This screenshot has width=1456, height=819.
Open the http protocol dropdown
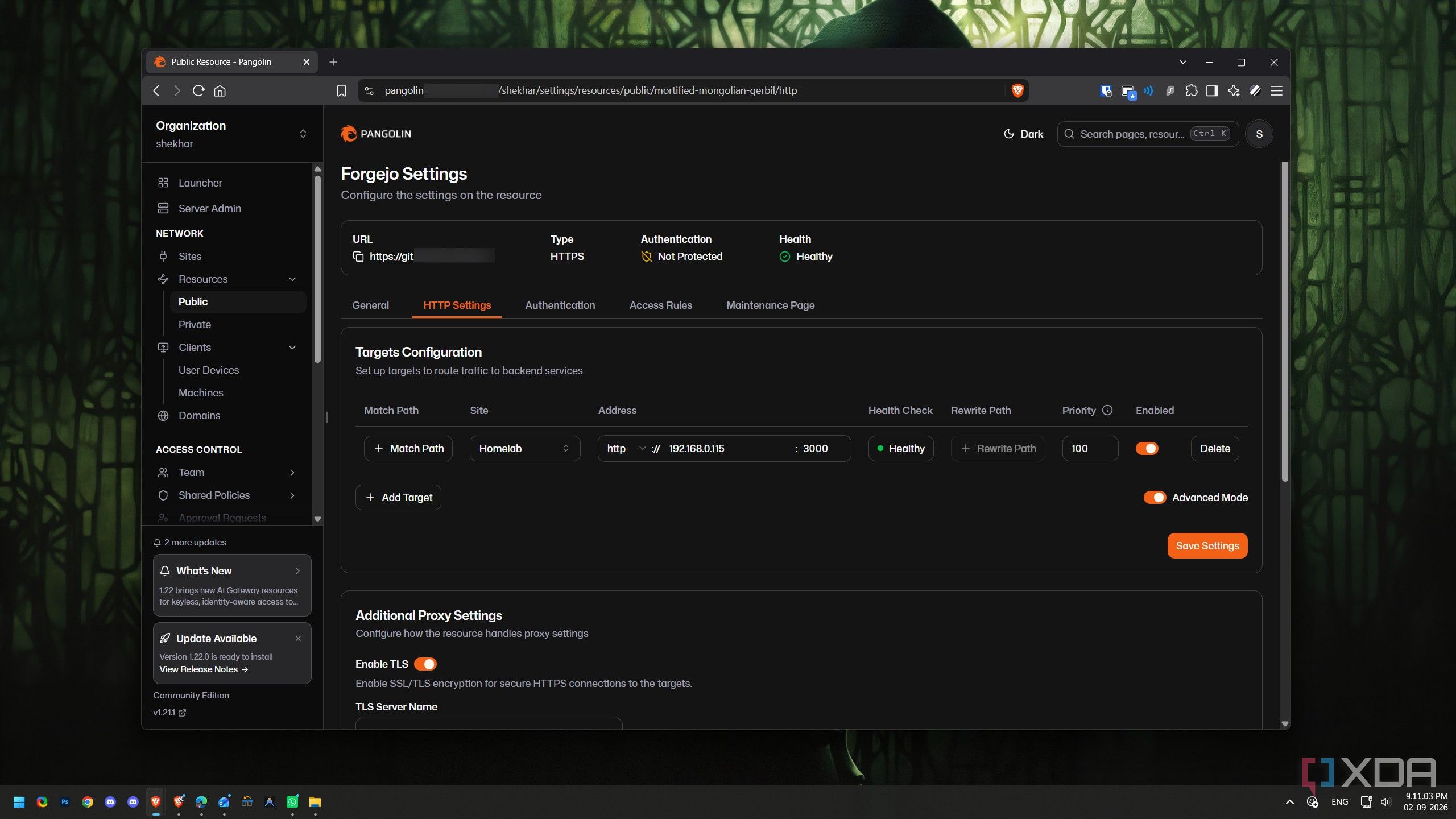626,448
